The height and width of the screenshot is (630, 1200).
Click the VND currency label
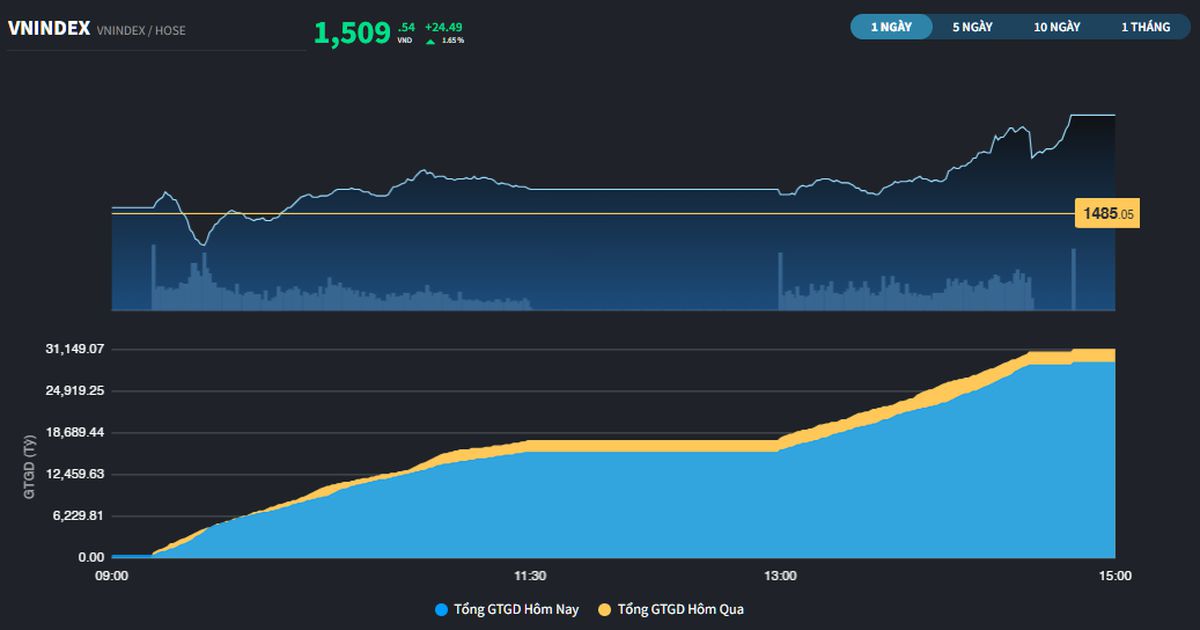point(406,41)
